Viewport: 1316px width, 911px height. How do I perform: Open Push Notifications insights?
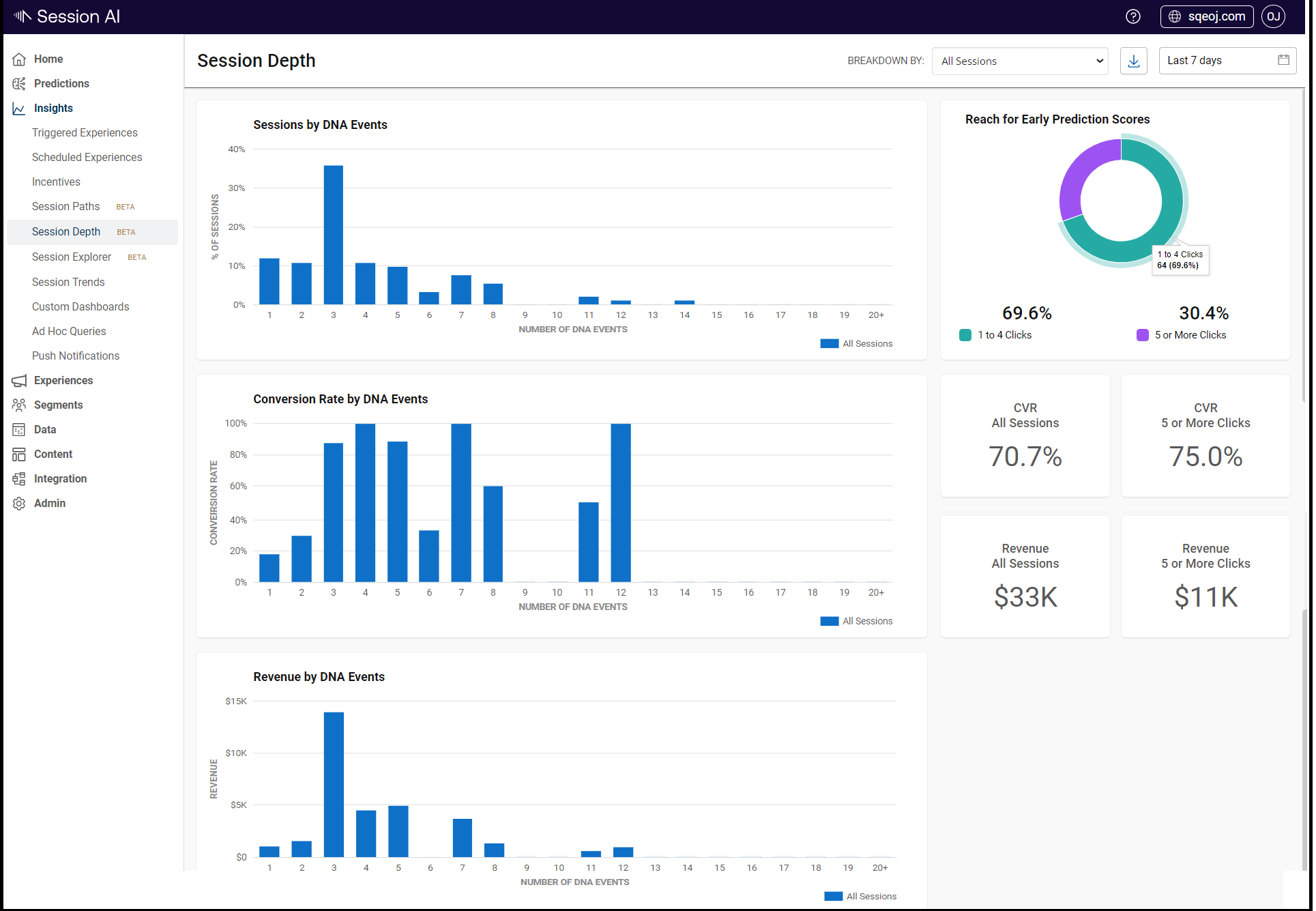click(76, 356)
